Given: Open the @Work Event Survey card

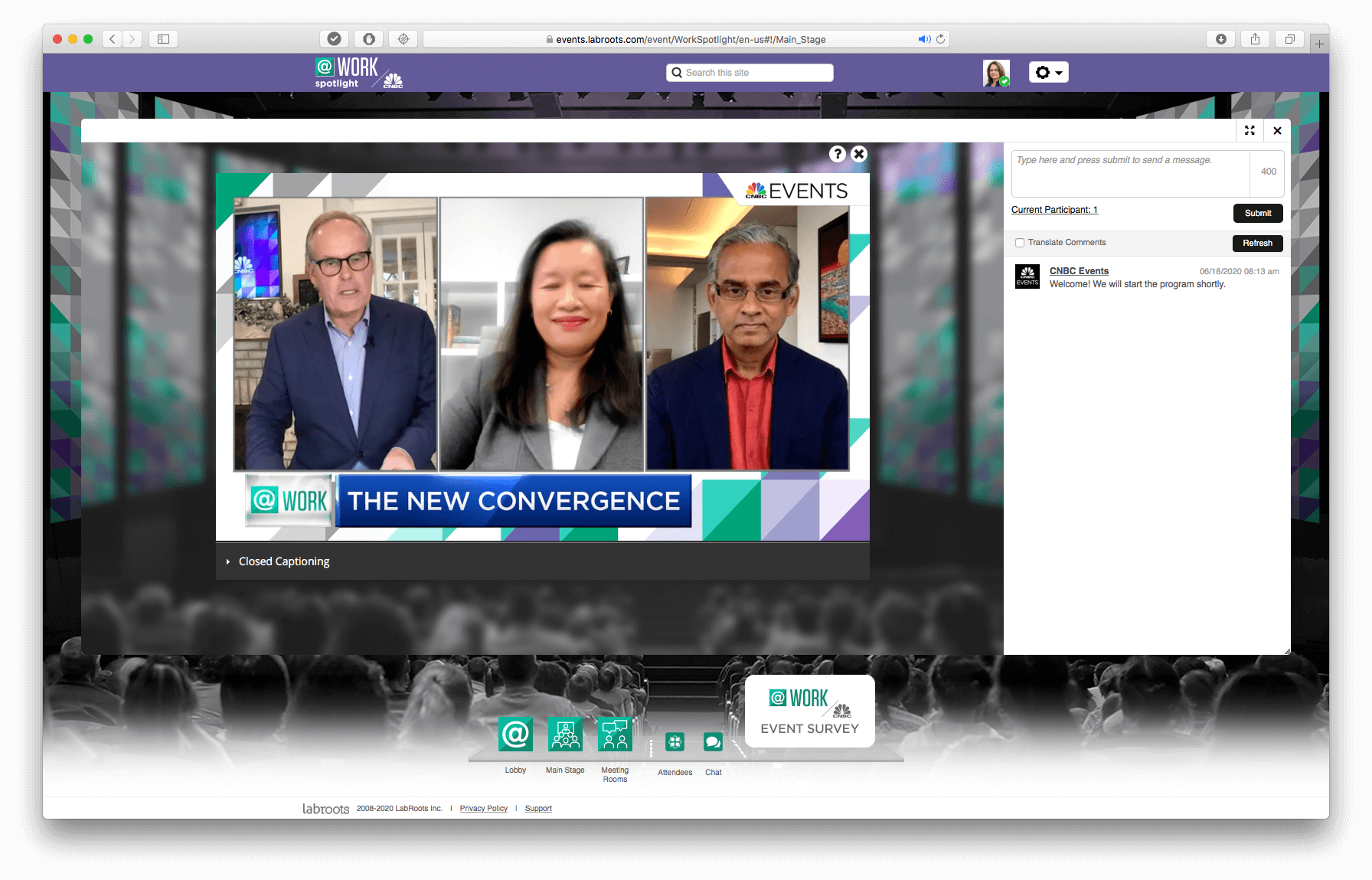Looking at the screenshot, I should click(x=810, y=711).
